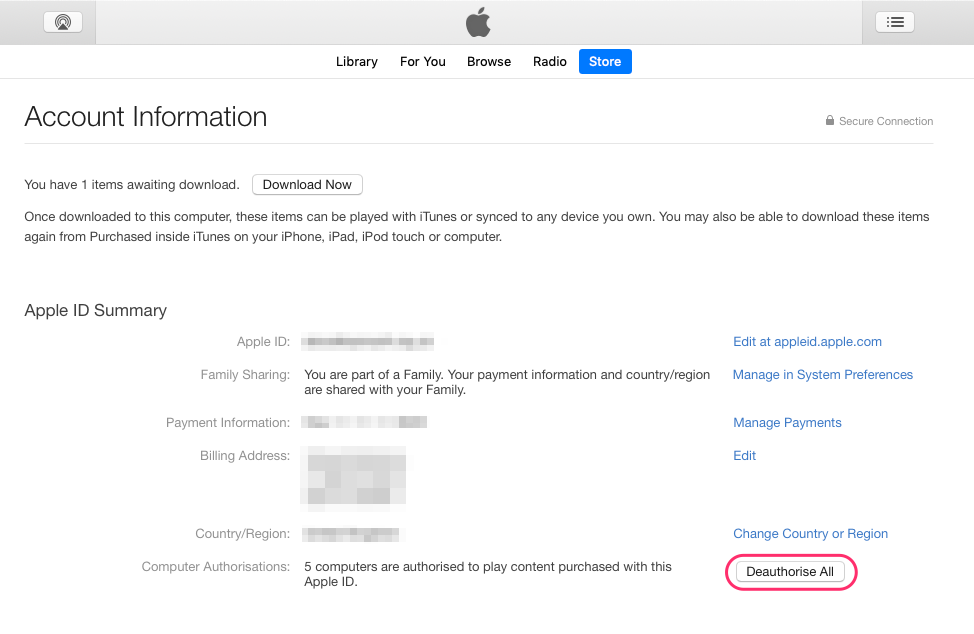The width and height of the screenshot is (974, 634).
Task: Click the Secure Connection label
Action: pos(886,121)
